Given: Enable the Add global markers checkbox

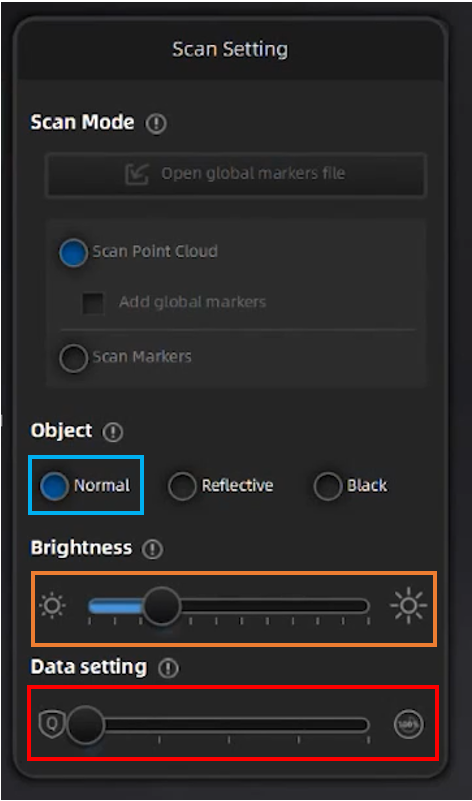Looking at the screenshot, I should point(93,303).
